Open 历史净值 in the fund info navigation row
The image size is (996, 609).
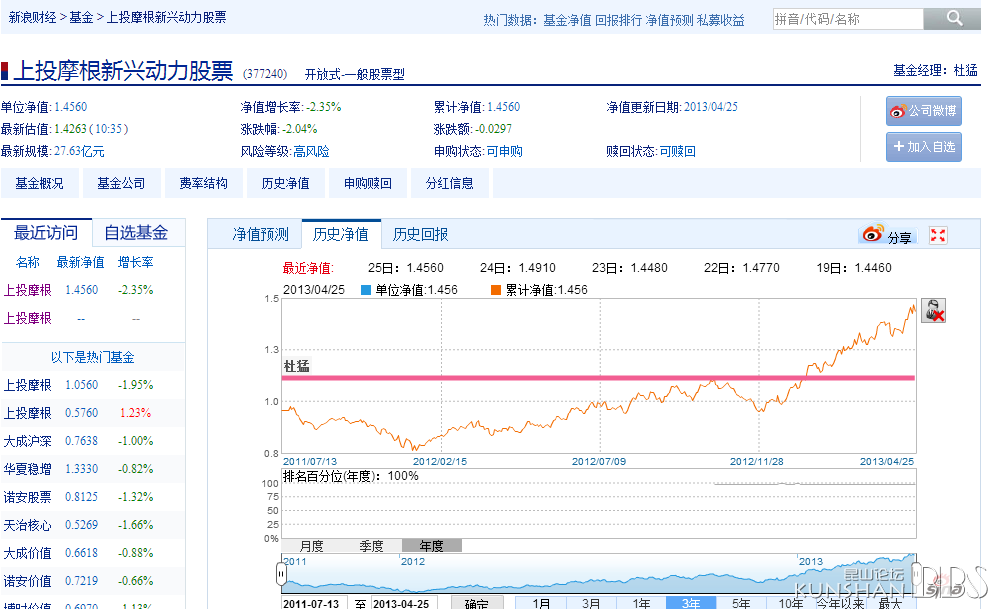(x=285, y=184)
